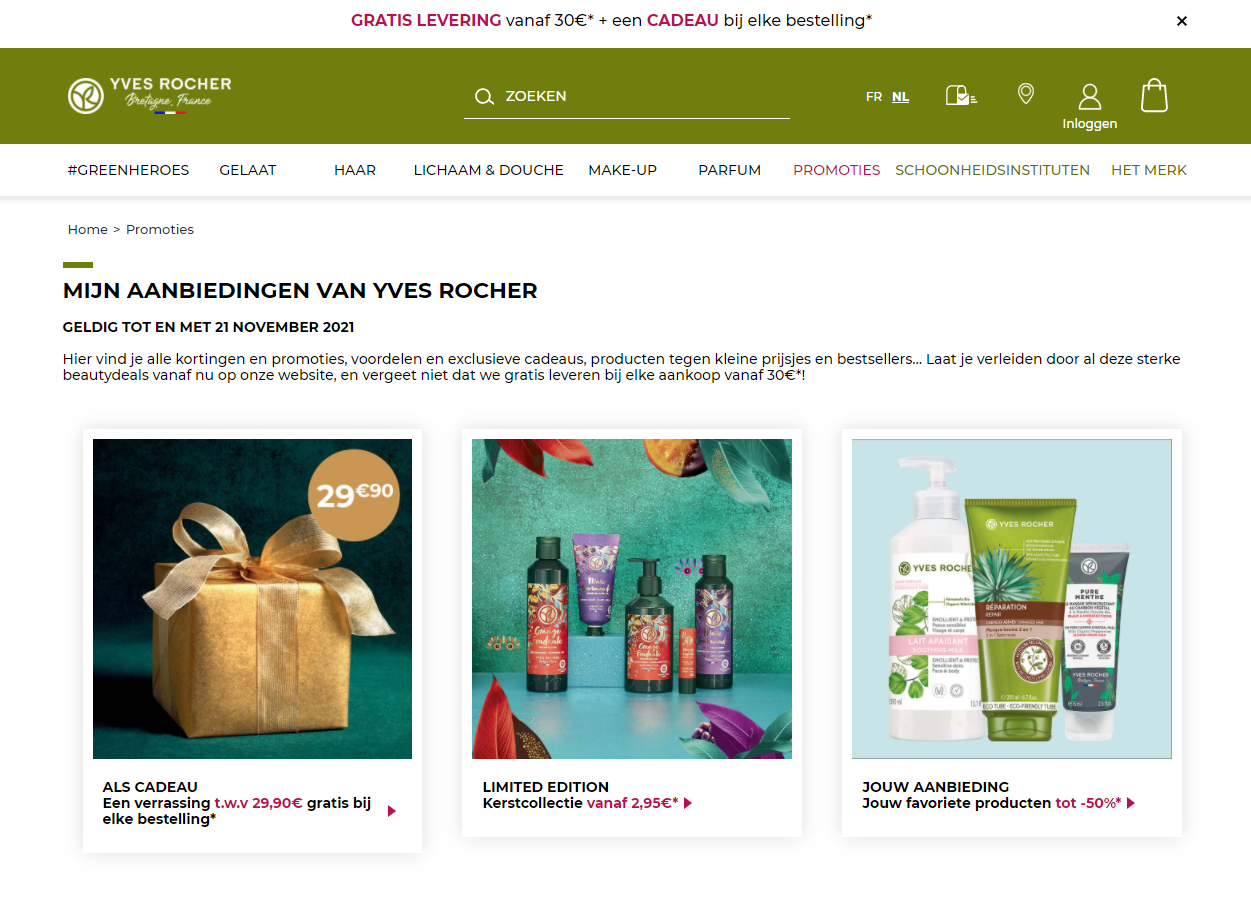Select the NL language option
1251x903 pixels.
[x=901, y=97]
